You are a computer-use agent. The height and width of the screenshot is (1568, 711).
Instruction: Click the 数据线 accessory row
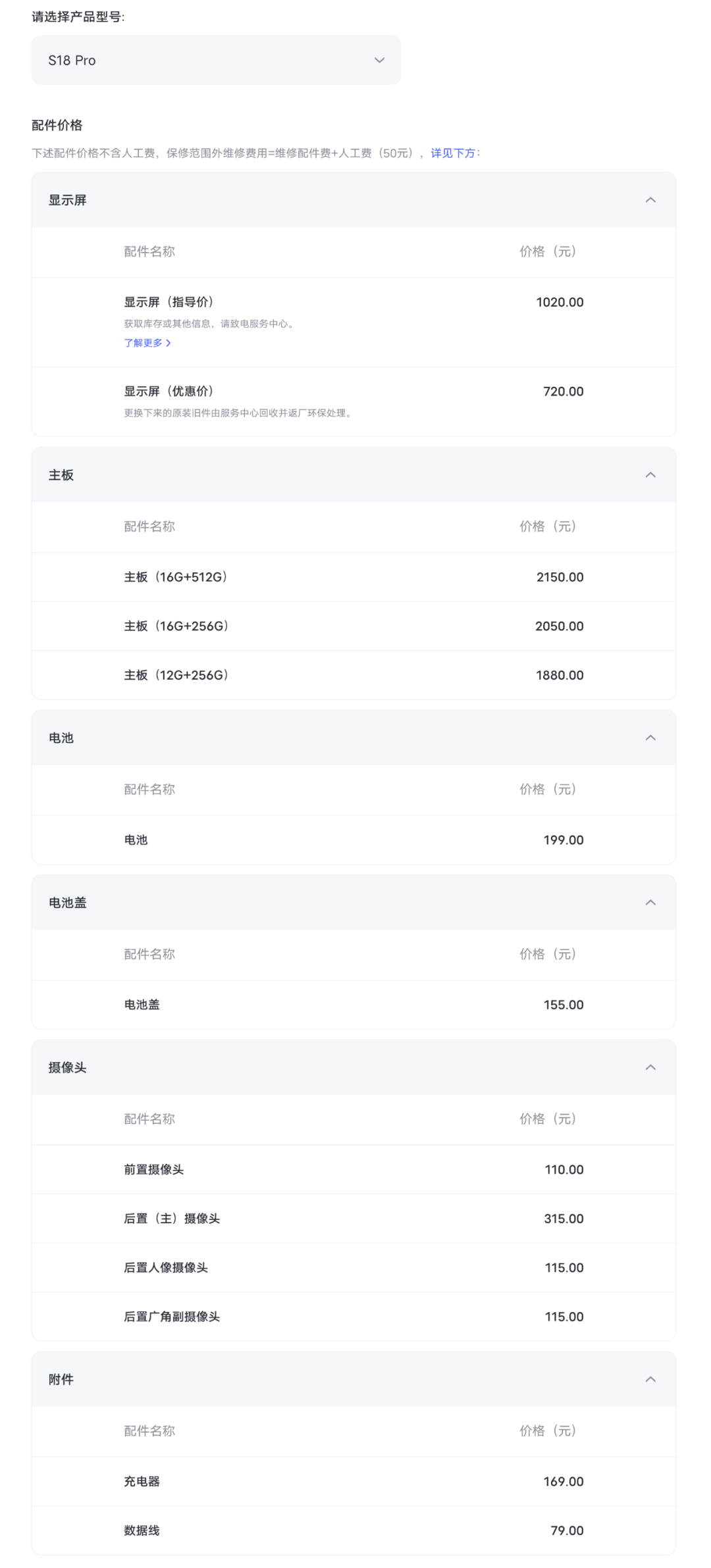(x=354, y=1530)
